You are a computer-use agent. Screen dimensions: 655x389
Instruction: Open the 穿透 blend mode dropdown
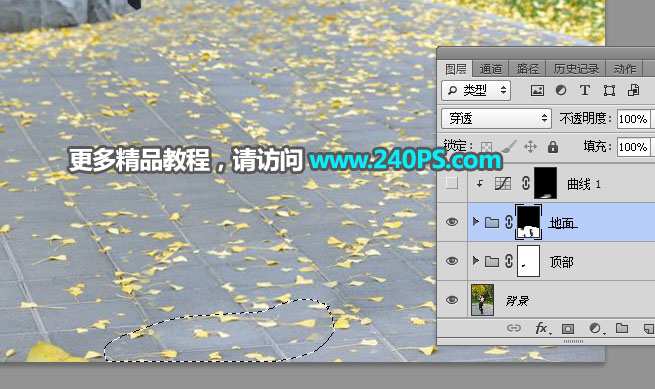tap(496, 119)
